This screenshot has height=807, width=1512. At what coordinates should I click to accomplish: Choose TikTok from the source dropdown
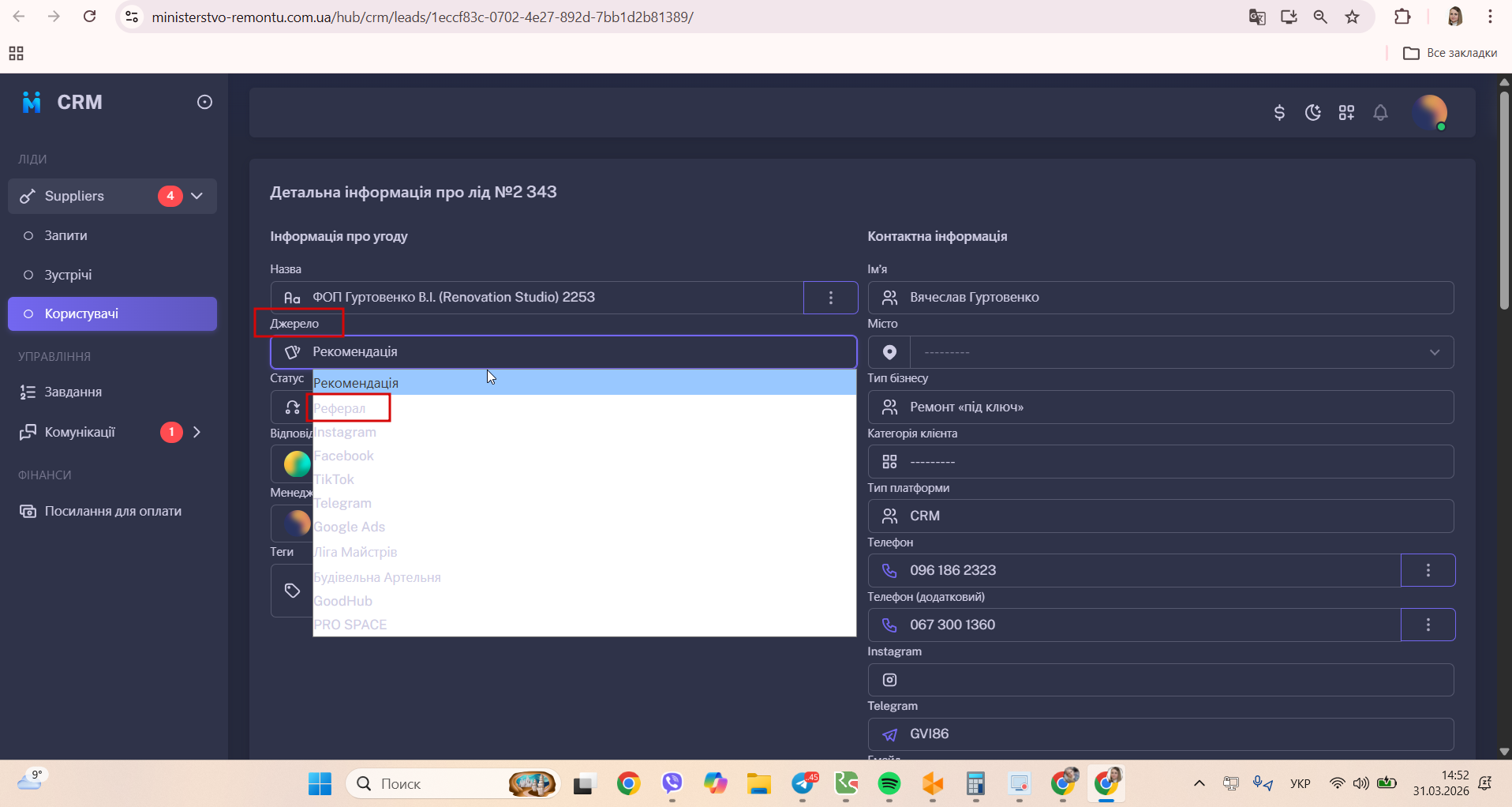tap(585, 479)
